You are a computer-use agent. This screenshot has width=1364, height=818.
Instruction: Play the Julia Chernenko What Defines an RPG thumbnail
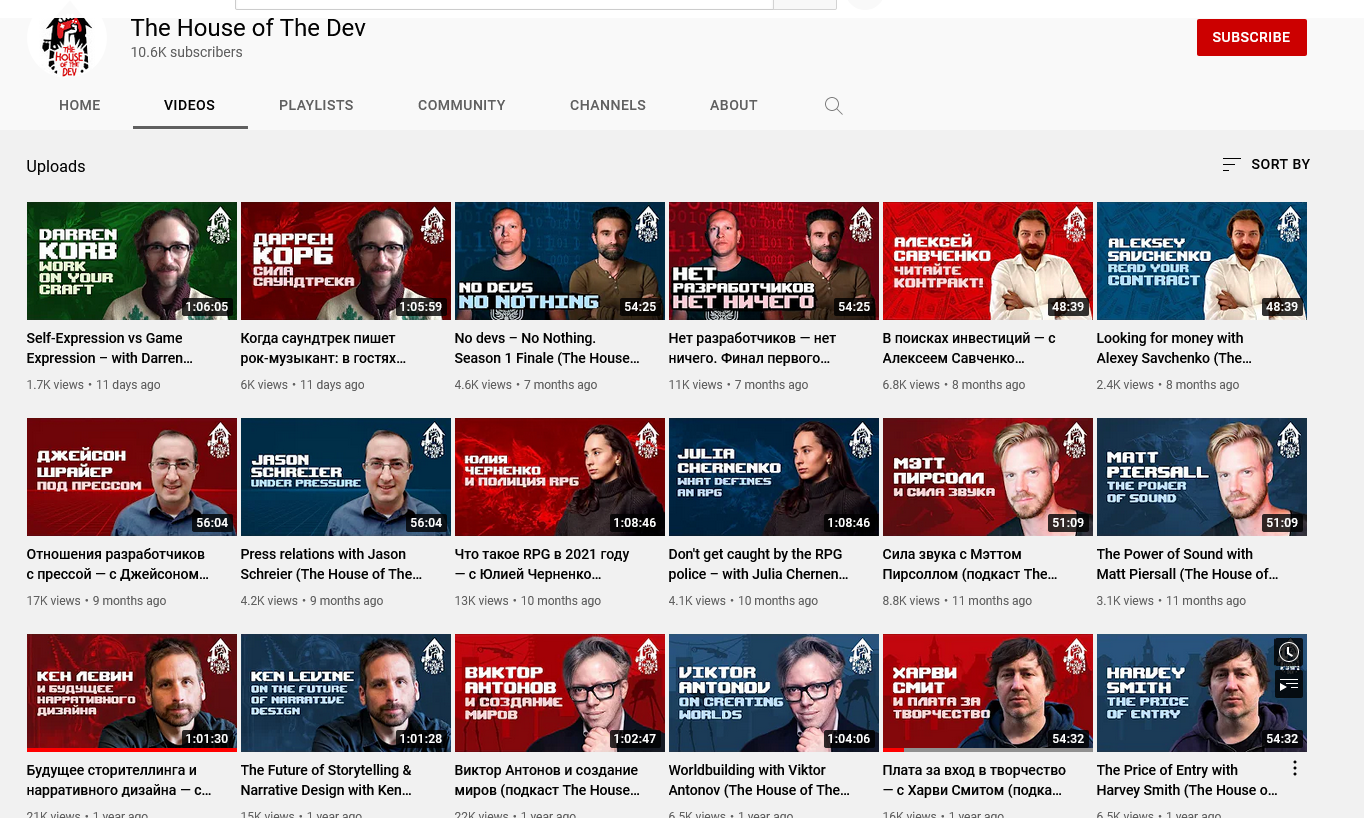[x=774, y=477]
